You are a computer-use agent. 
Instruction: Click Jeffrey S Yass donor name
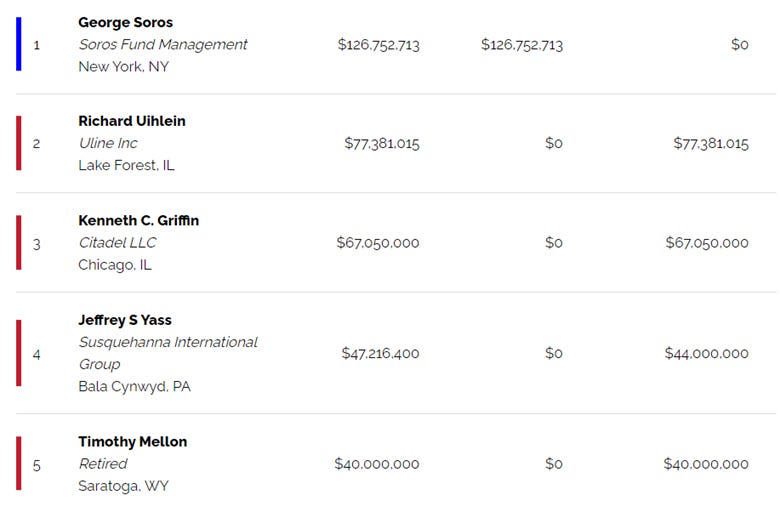[125, 320]
